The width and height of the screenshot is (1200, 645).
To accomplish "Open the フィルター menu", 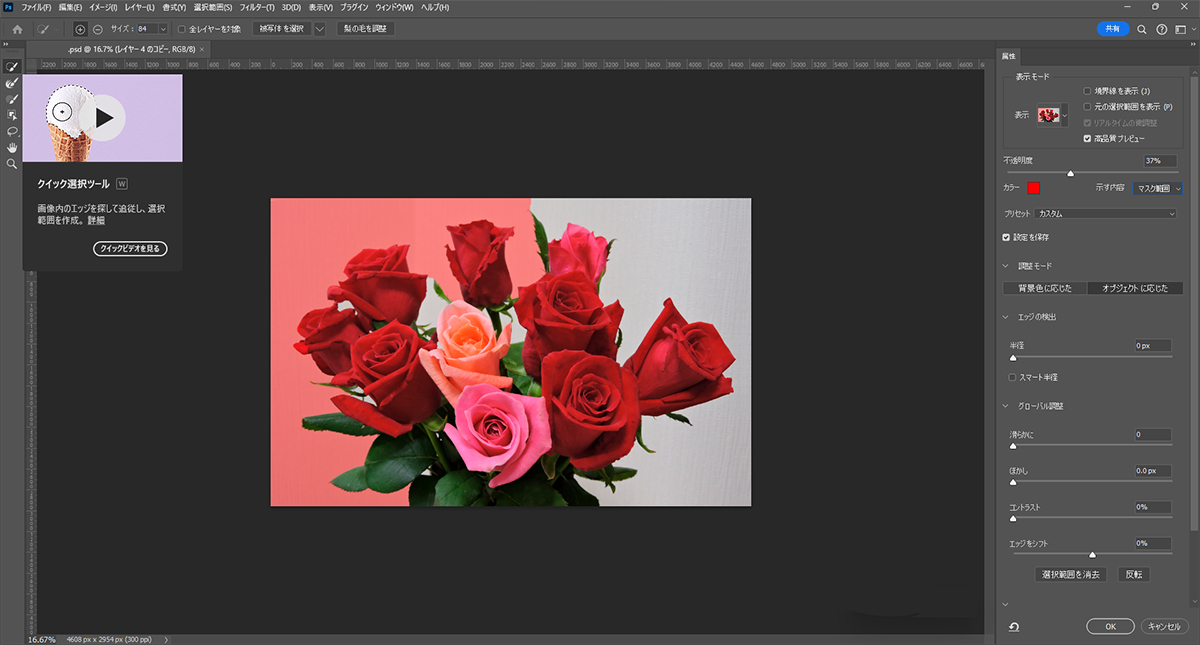I will [x=257, y=8].
